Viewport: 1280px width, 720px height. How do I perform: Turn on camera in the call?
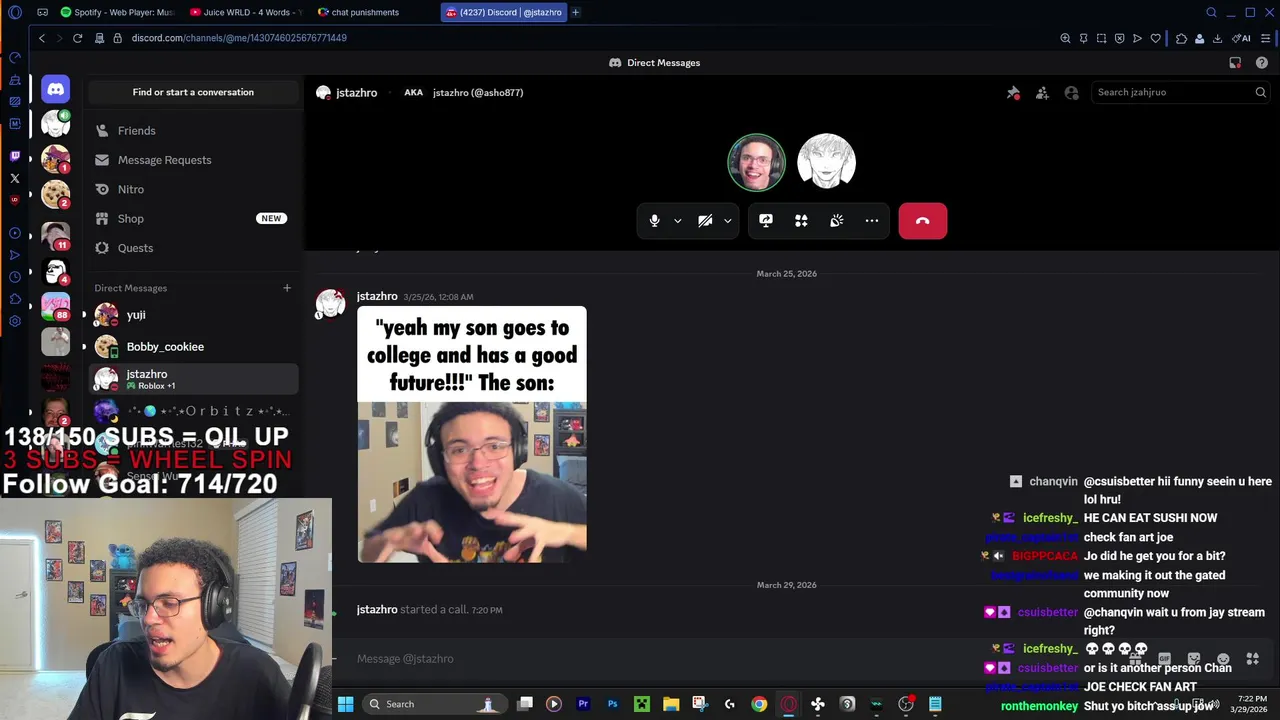coord(705,221)
